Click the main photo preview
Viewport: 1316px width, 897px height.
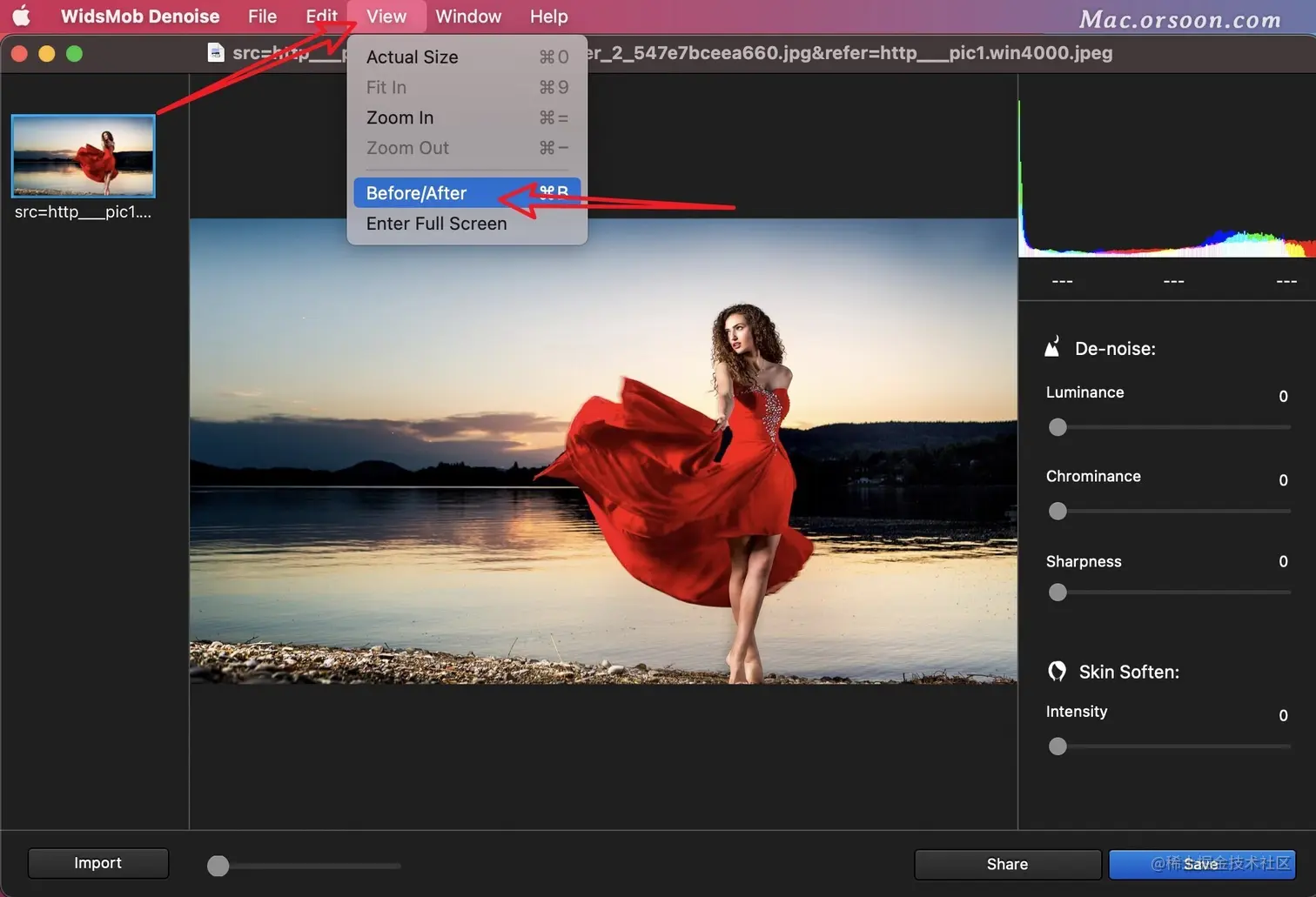[603, 451]
